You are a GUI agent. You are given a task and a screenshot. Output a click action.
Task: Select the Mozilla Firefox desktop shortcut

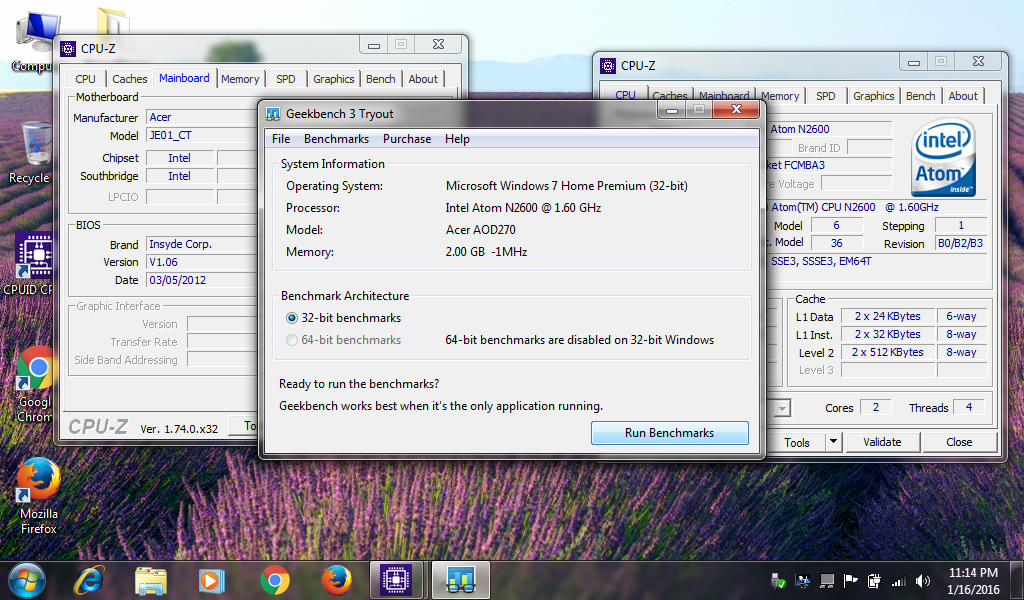tap(39, 496)
